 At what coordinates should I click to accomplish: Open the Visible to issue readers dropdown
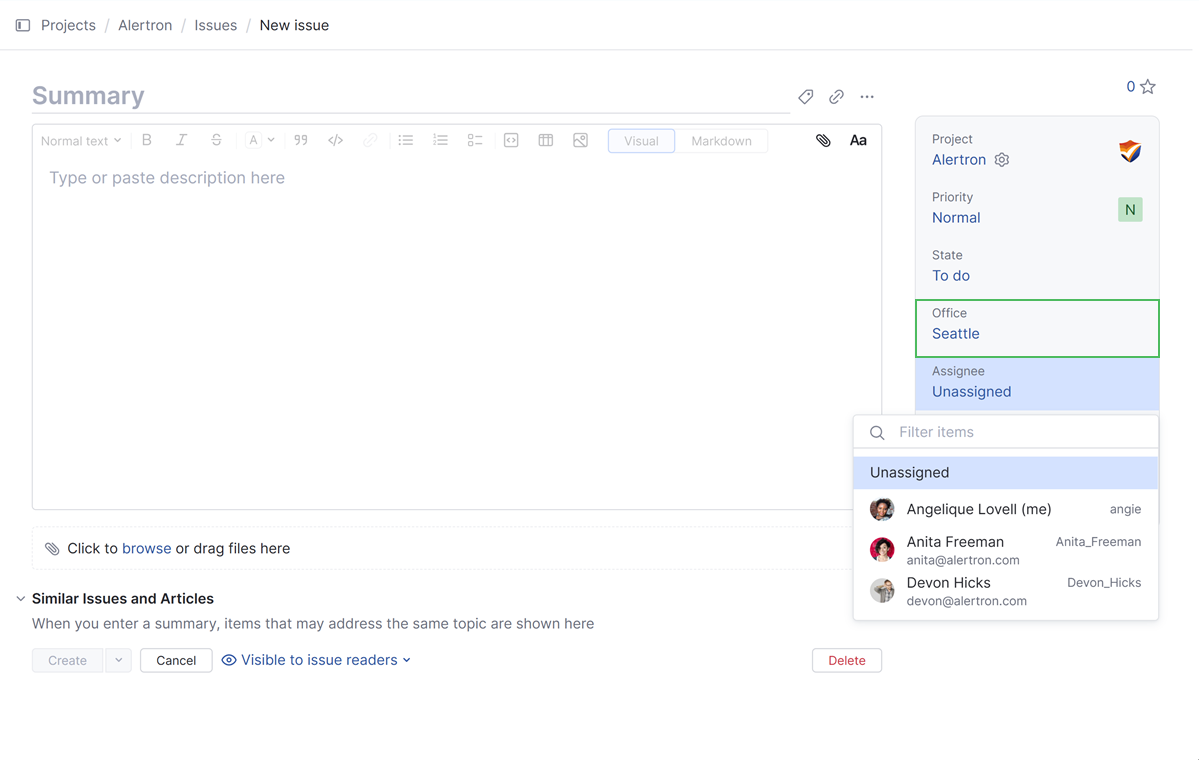click(316, 660)
